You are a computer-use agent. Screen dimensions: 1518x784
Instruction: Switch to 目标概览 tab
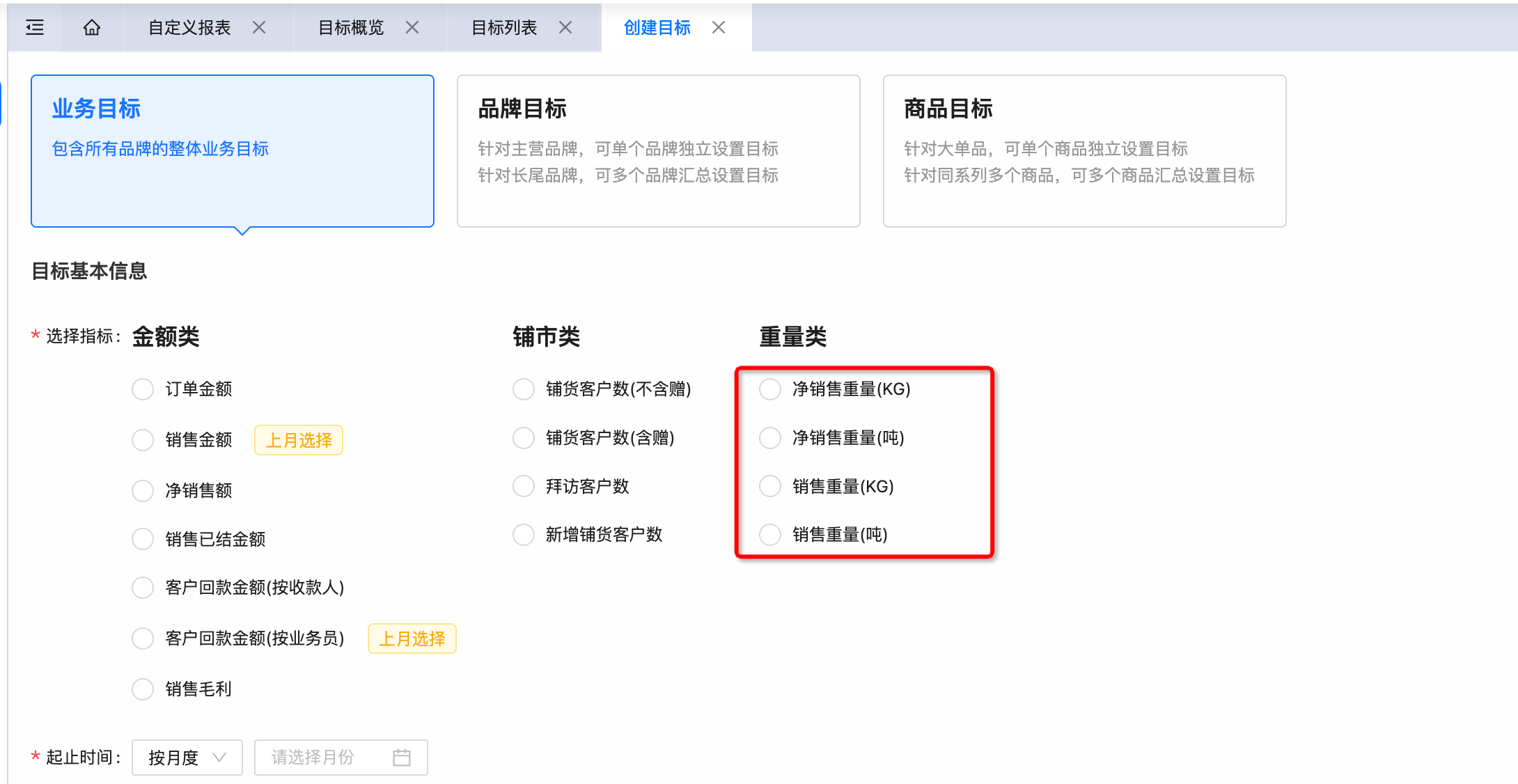(351, 28)
